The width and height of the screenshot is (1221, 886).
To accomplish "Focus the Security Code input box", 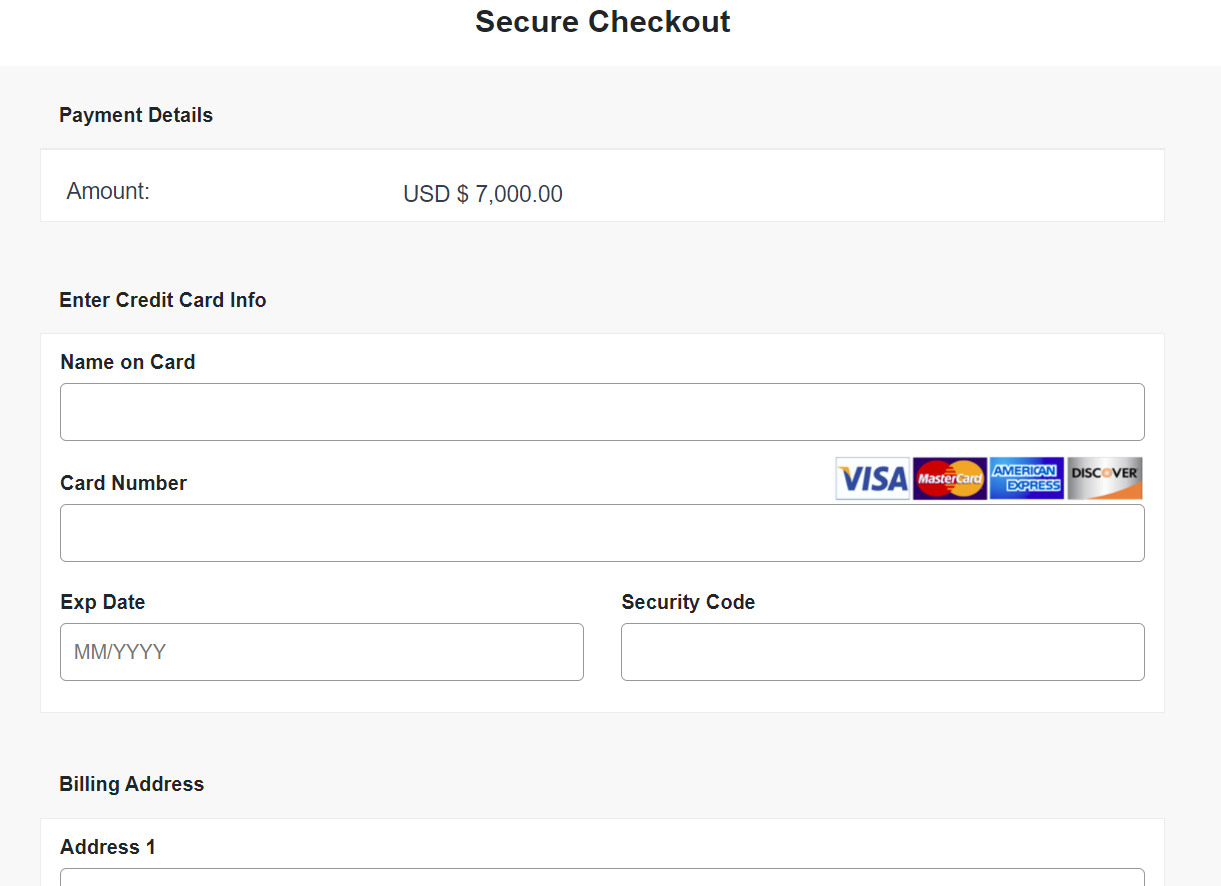I will pos(882,652).
